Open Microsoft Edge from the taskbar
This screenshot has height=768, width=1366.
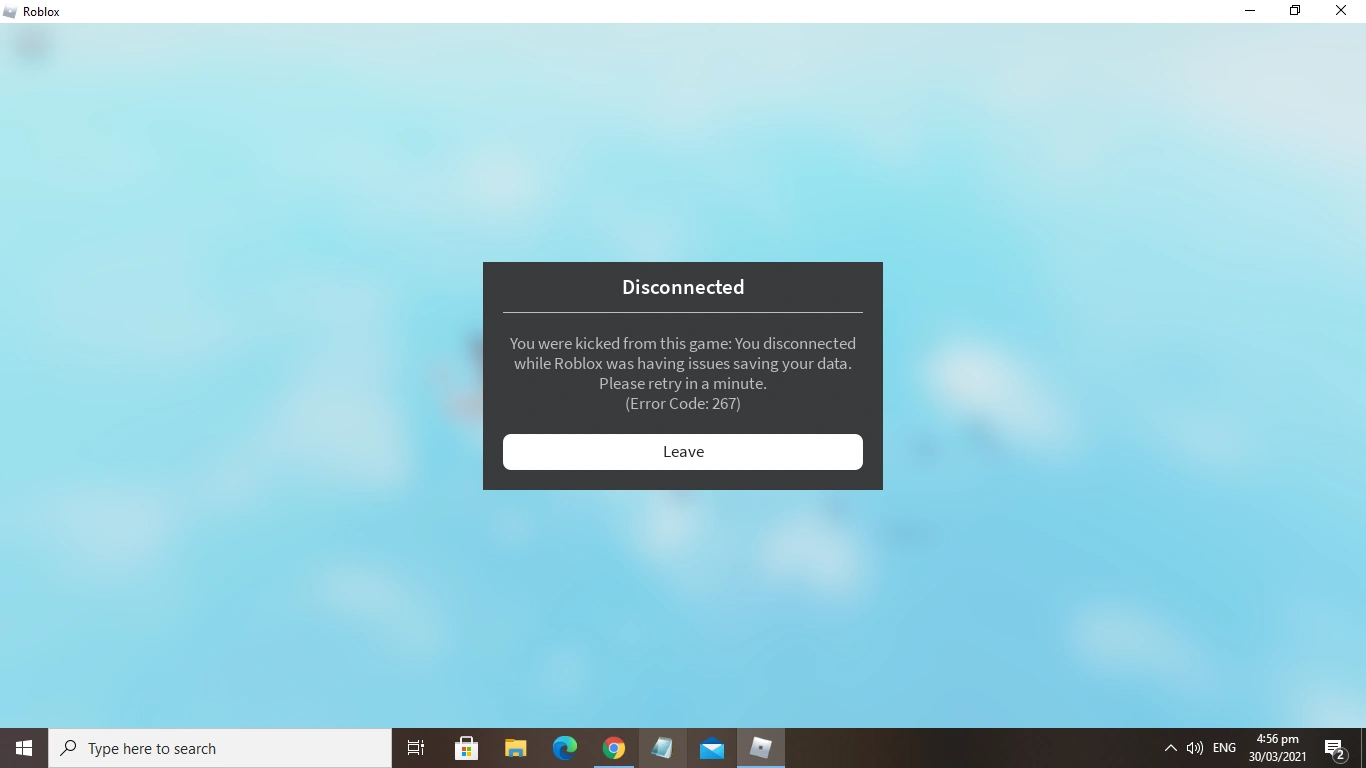coord(564,747)
